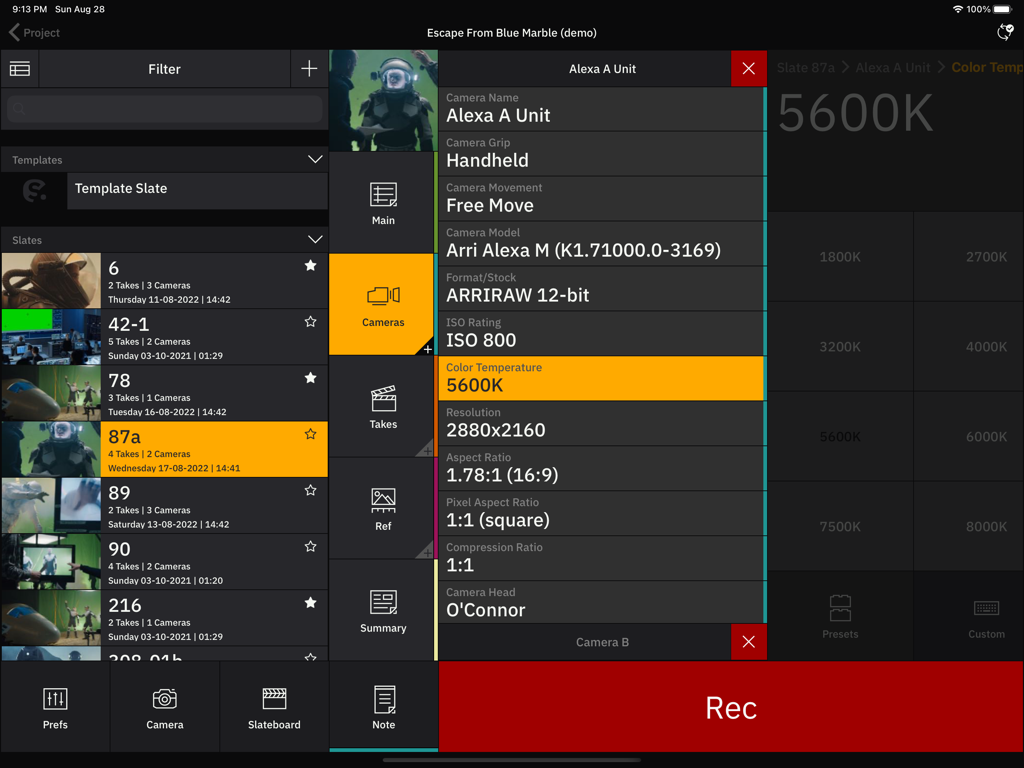Screen dimensions: 1024x768
Task: Toggle the favorite star on slate 42-1
Action: coord(310,321)
